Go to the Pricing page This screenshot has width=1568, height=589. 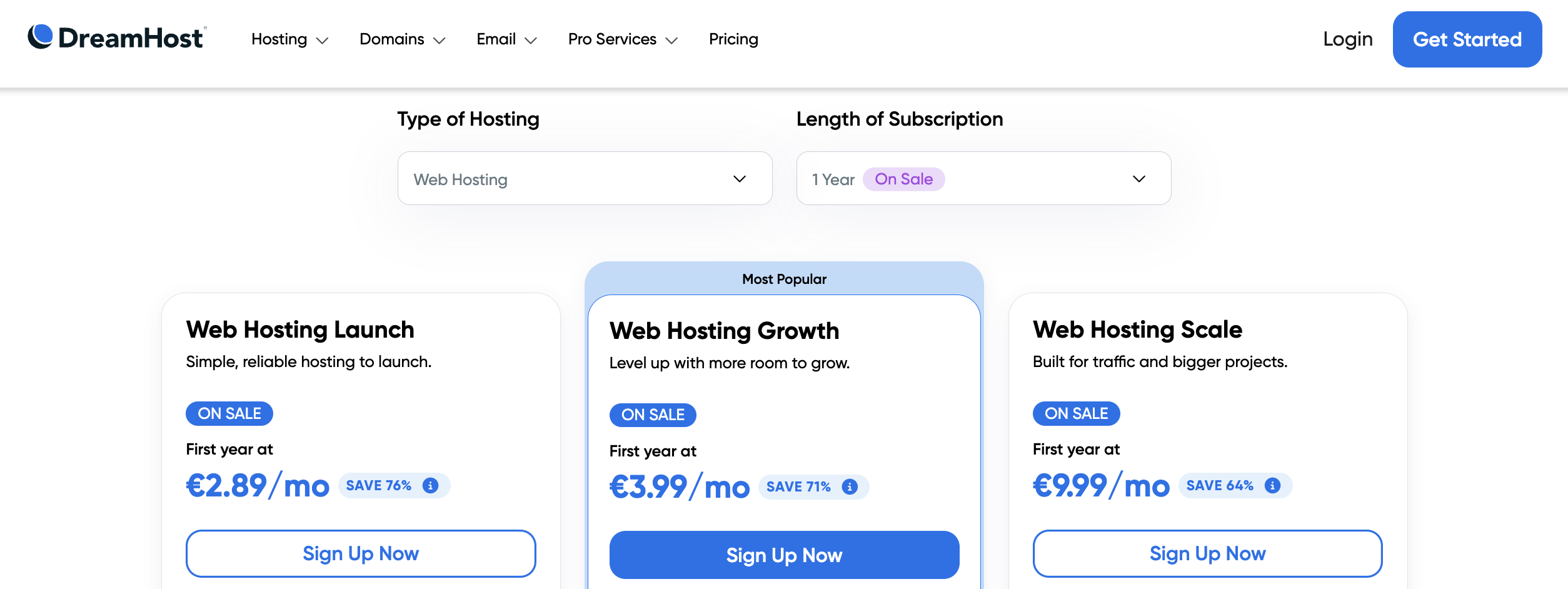click(733, 39)
